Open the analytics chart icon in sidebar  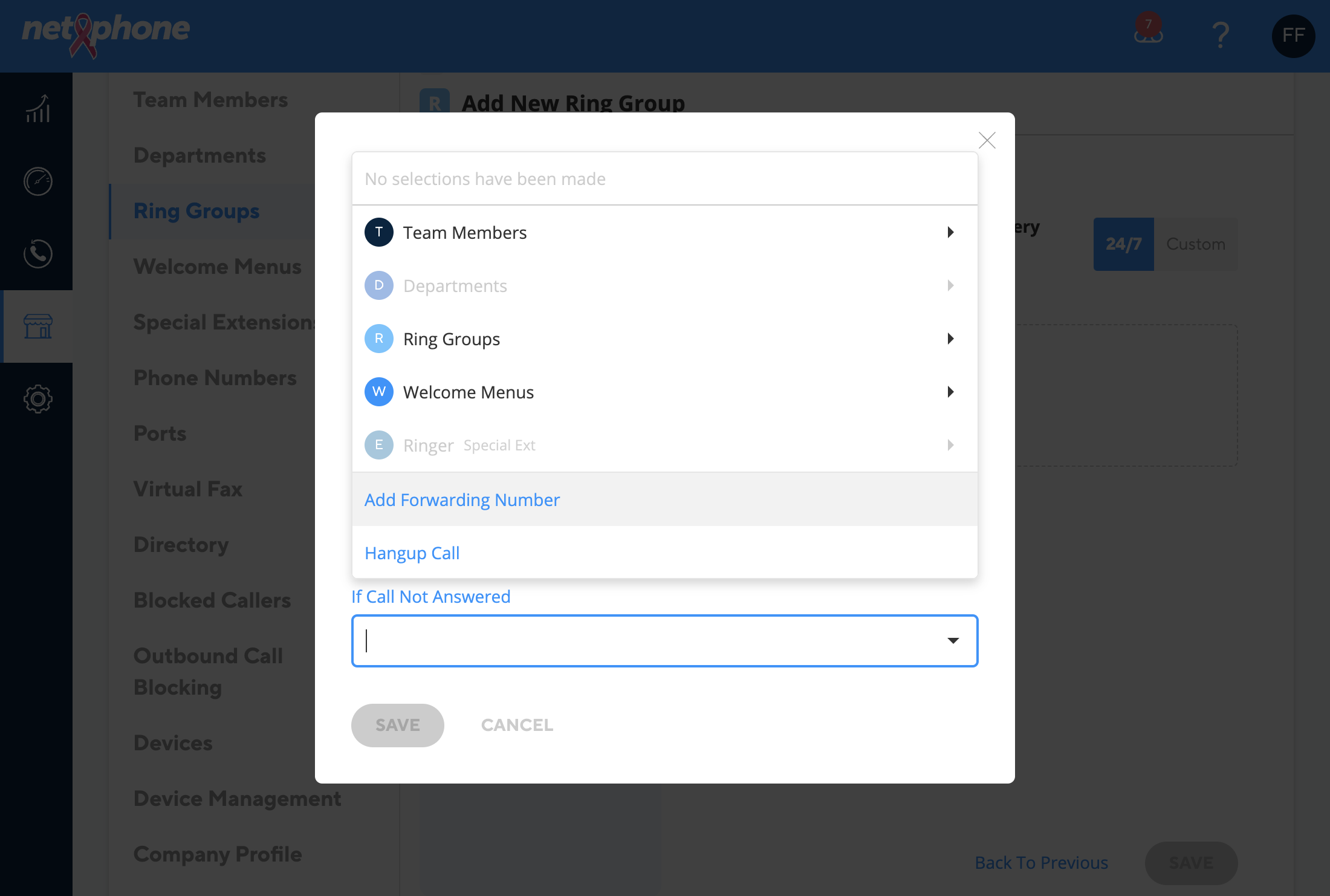tap(37, 109)
